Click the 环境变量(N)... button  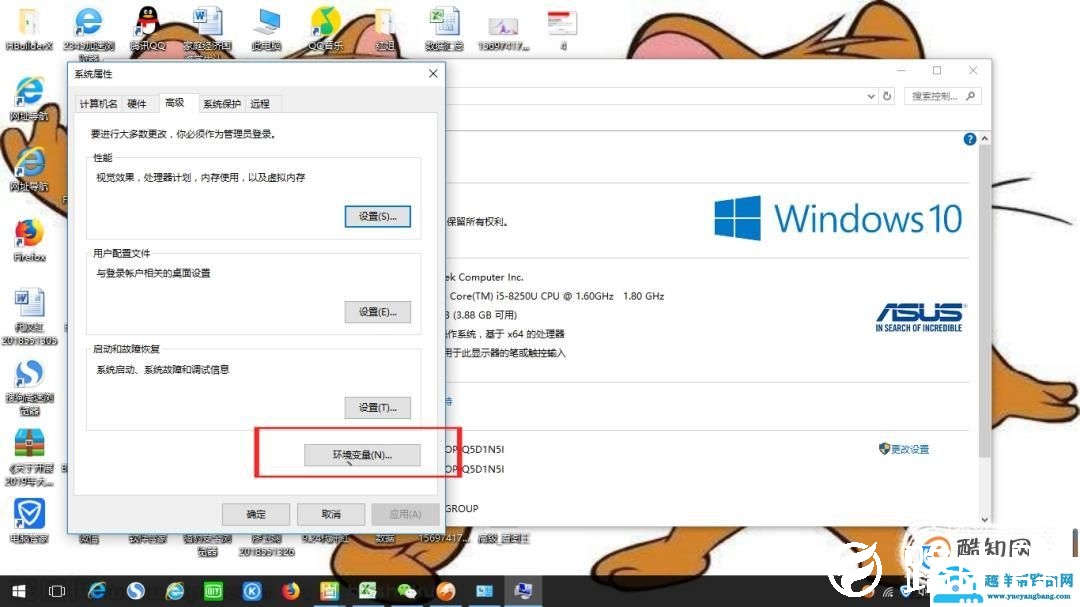click(362, 454)
